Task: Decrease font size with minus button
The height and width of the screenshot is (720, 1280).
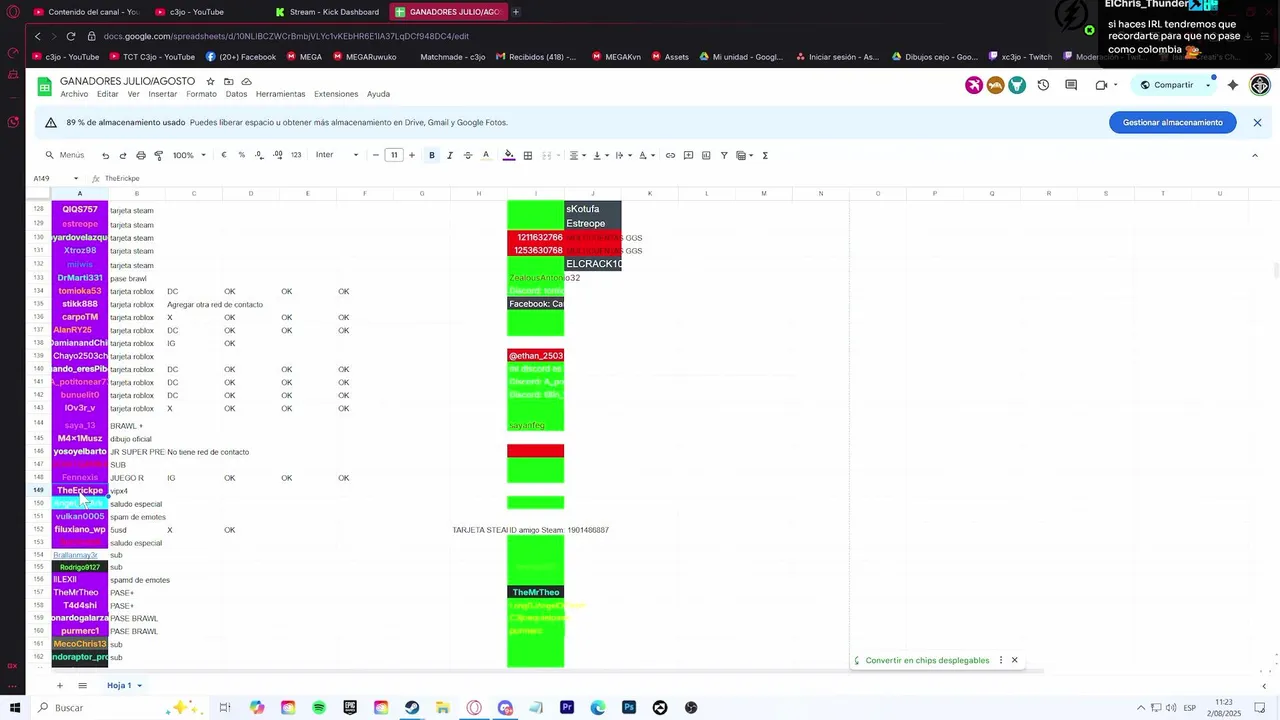Action: click(x=376, y=155)
